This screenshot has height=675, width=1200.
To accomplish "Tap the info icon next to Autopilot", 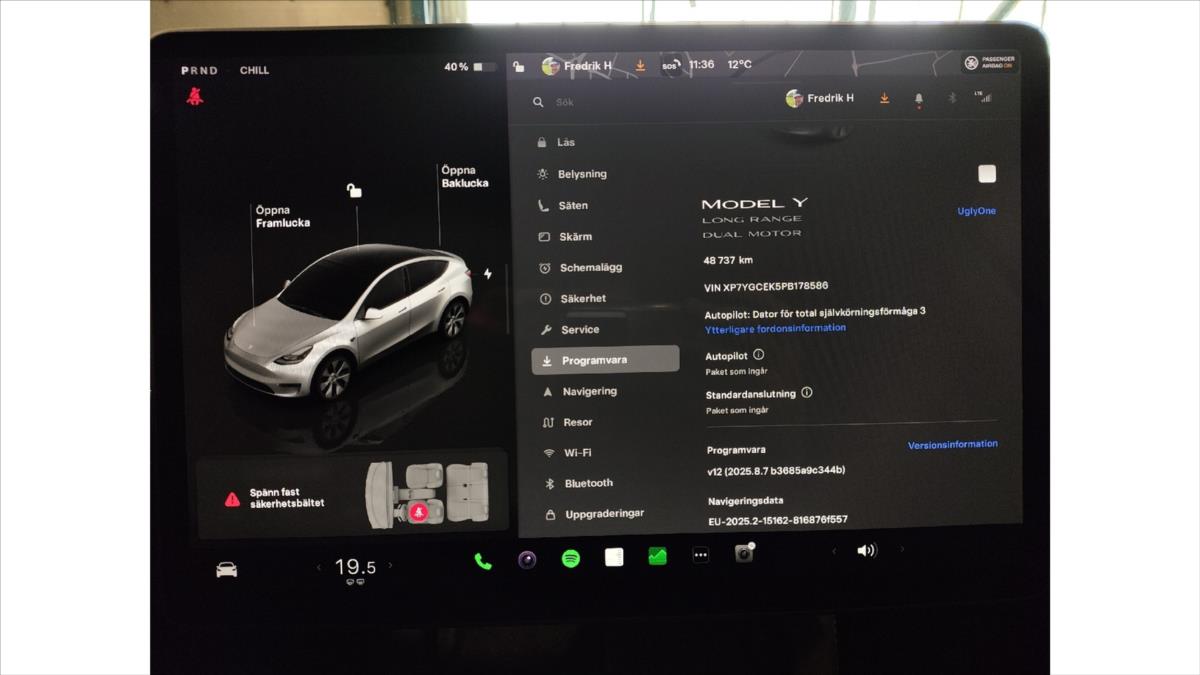I will click(x=758, y=355).
